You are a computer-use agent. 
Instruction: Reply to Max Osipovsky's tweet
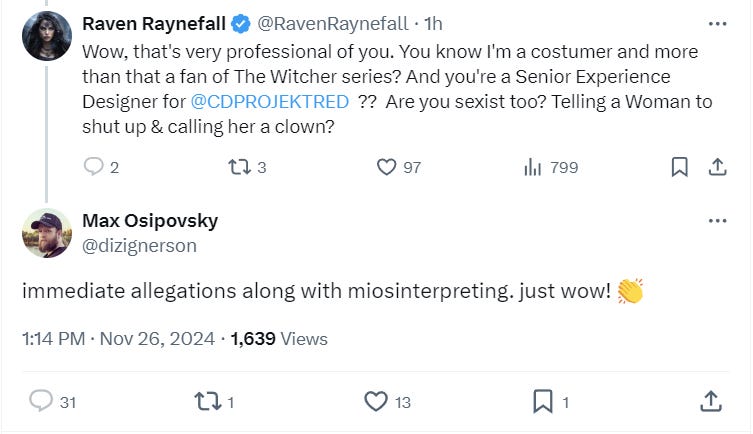pos(41,401)
